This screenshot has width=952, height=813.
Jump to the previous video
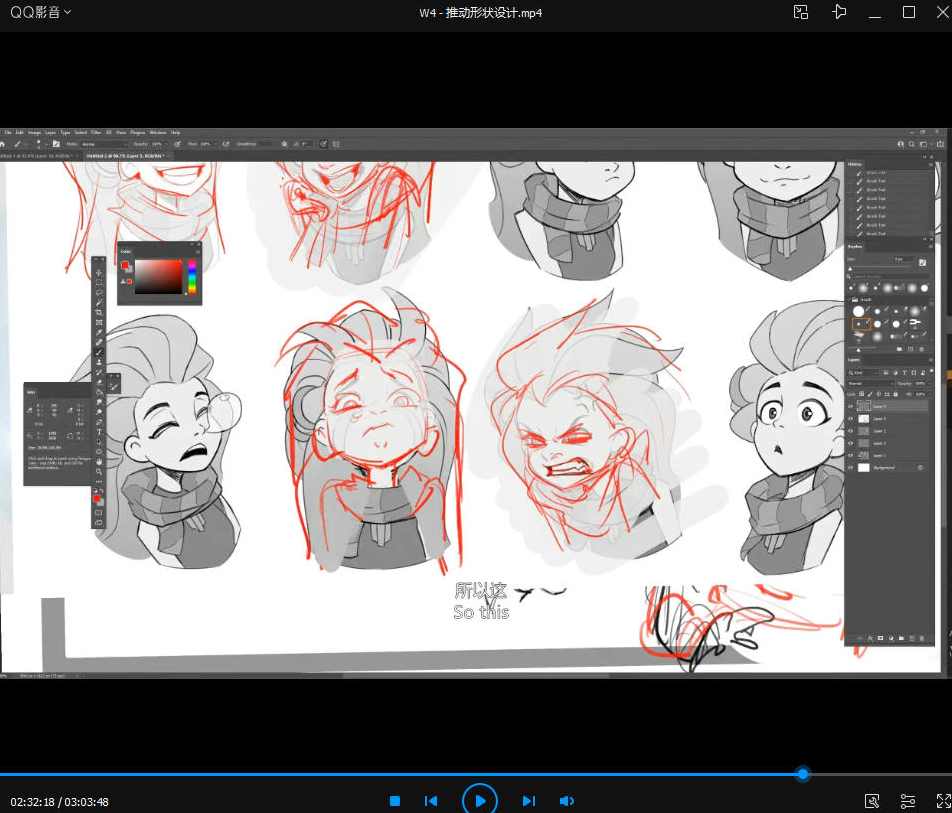(x=431, y=801)
